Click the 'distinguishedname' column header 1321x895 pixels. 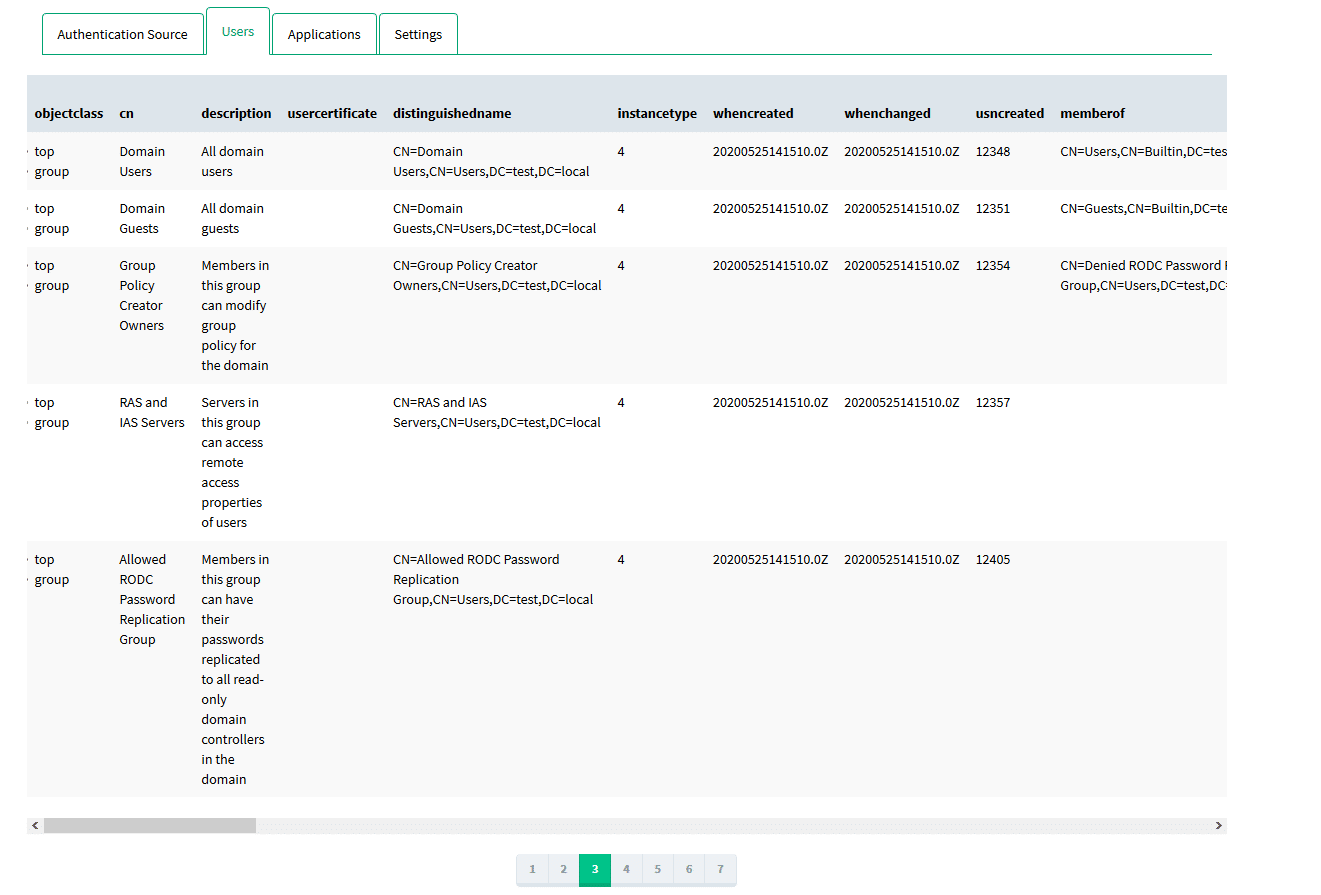pyautogui.click(x=452, y=113)
